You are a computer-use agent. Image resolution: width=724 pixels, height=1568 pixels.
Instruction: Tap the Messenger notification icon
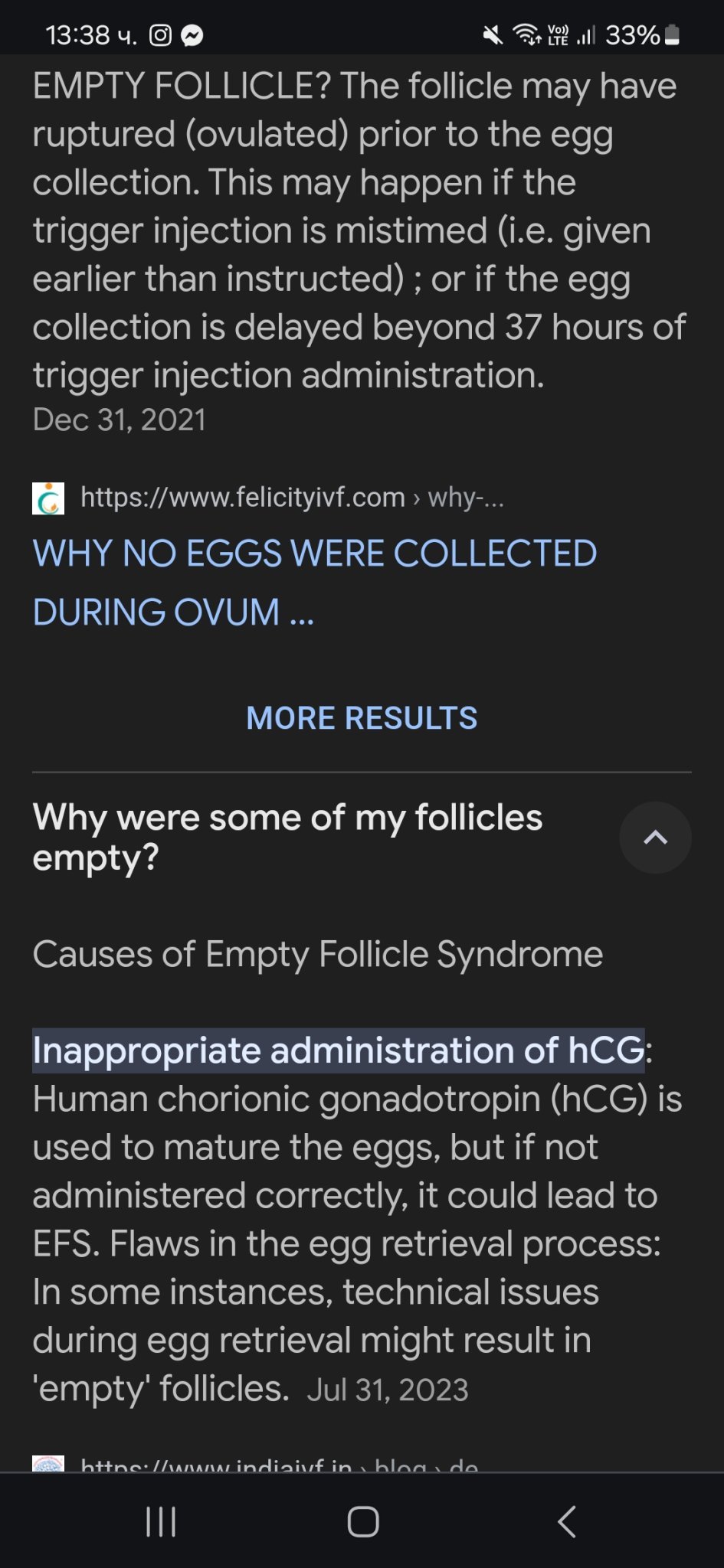point(192,35)
